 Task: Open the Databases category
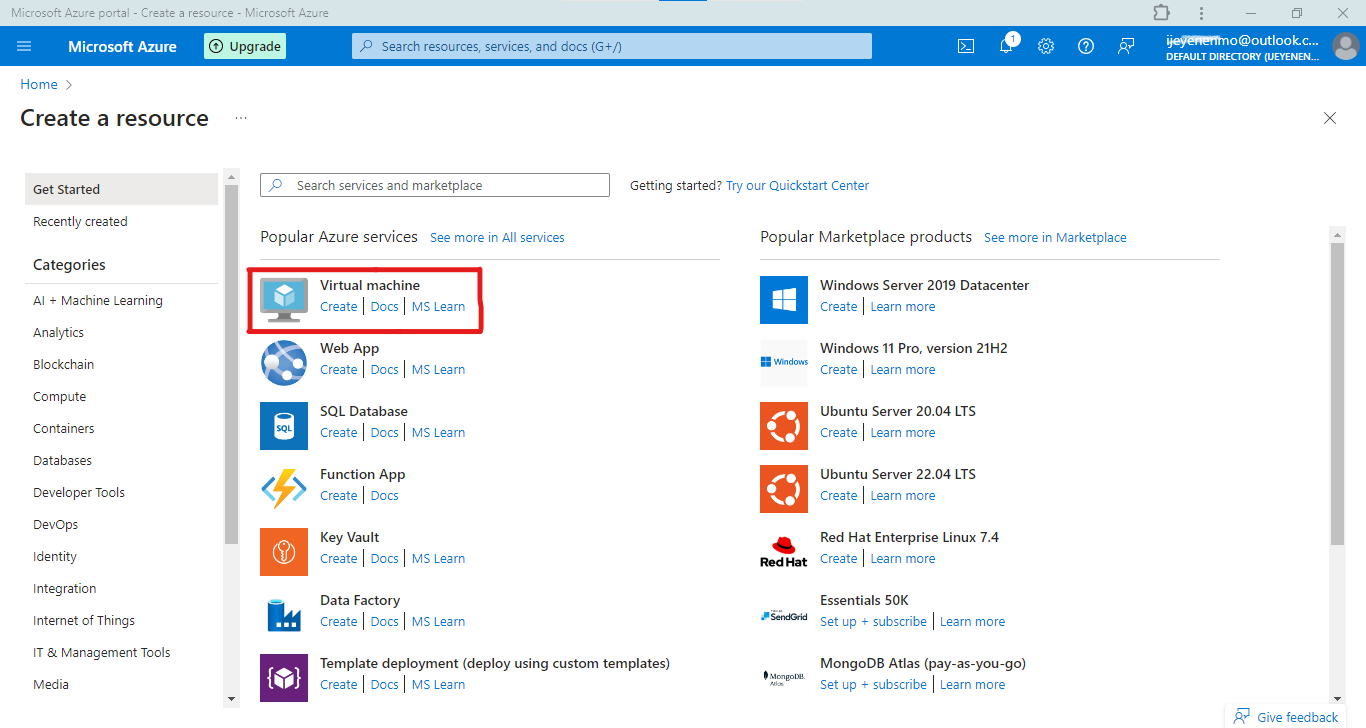point(62,461)
